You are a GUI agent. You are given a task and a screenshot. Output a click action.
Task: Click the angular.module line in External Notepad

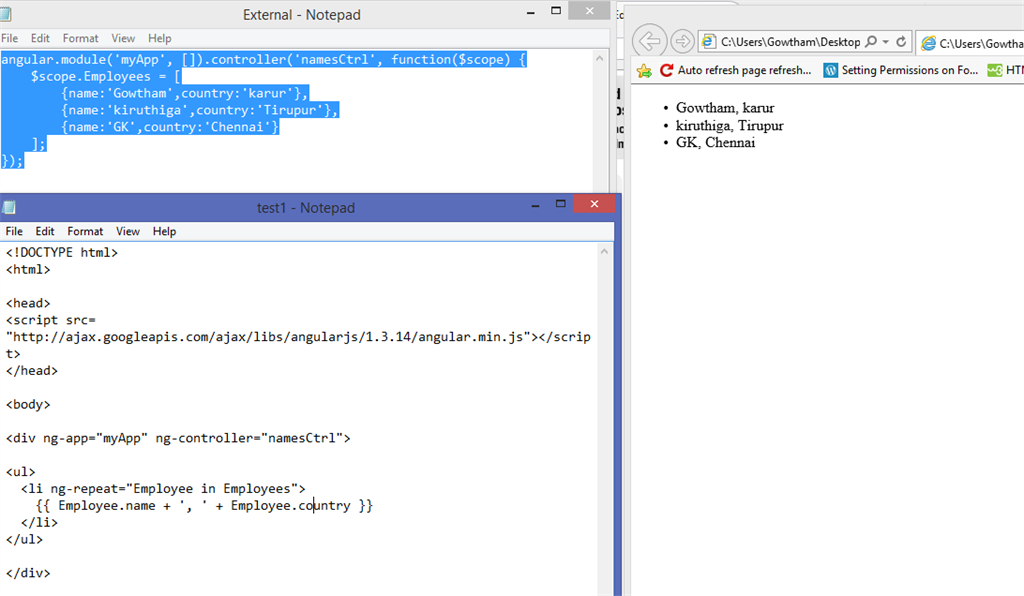tap(264, 59)
